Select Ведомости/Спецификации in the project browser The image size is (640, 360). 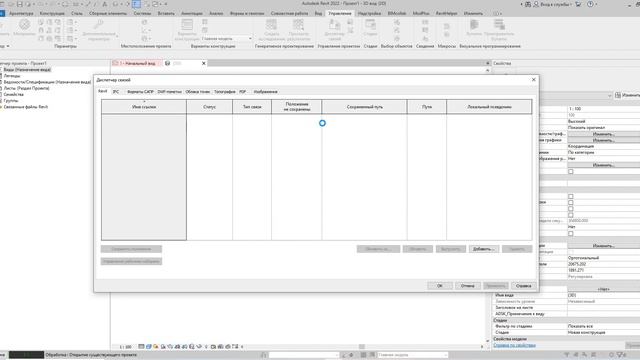(x=47, y=82)
